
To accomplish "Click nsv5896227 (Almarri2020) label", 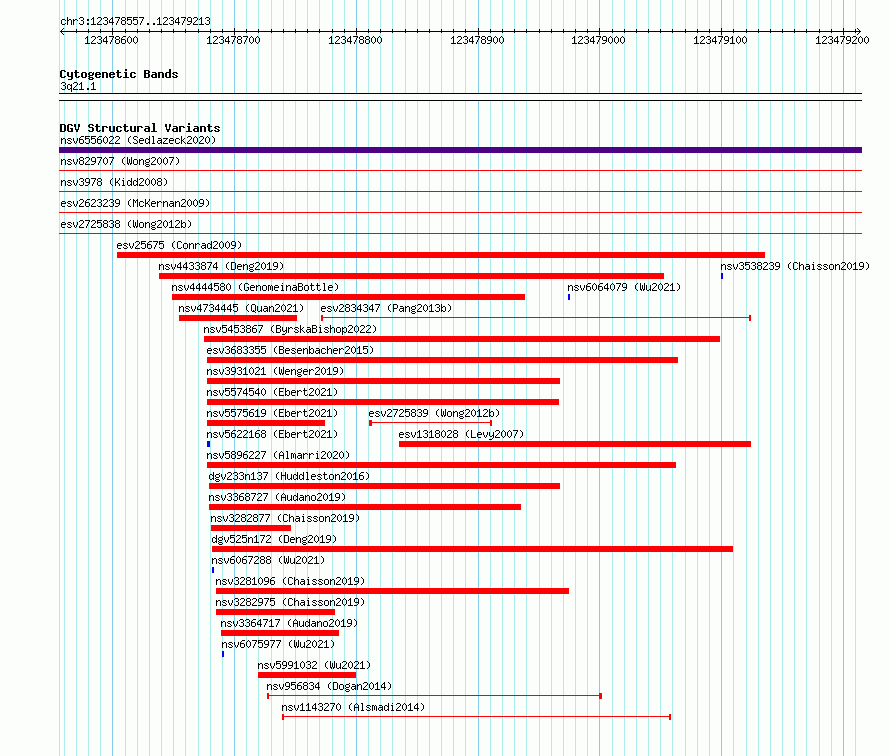I will tap(278, 455).
